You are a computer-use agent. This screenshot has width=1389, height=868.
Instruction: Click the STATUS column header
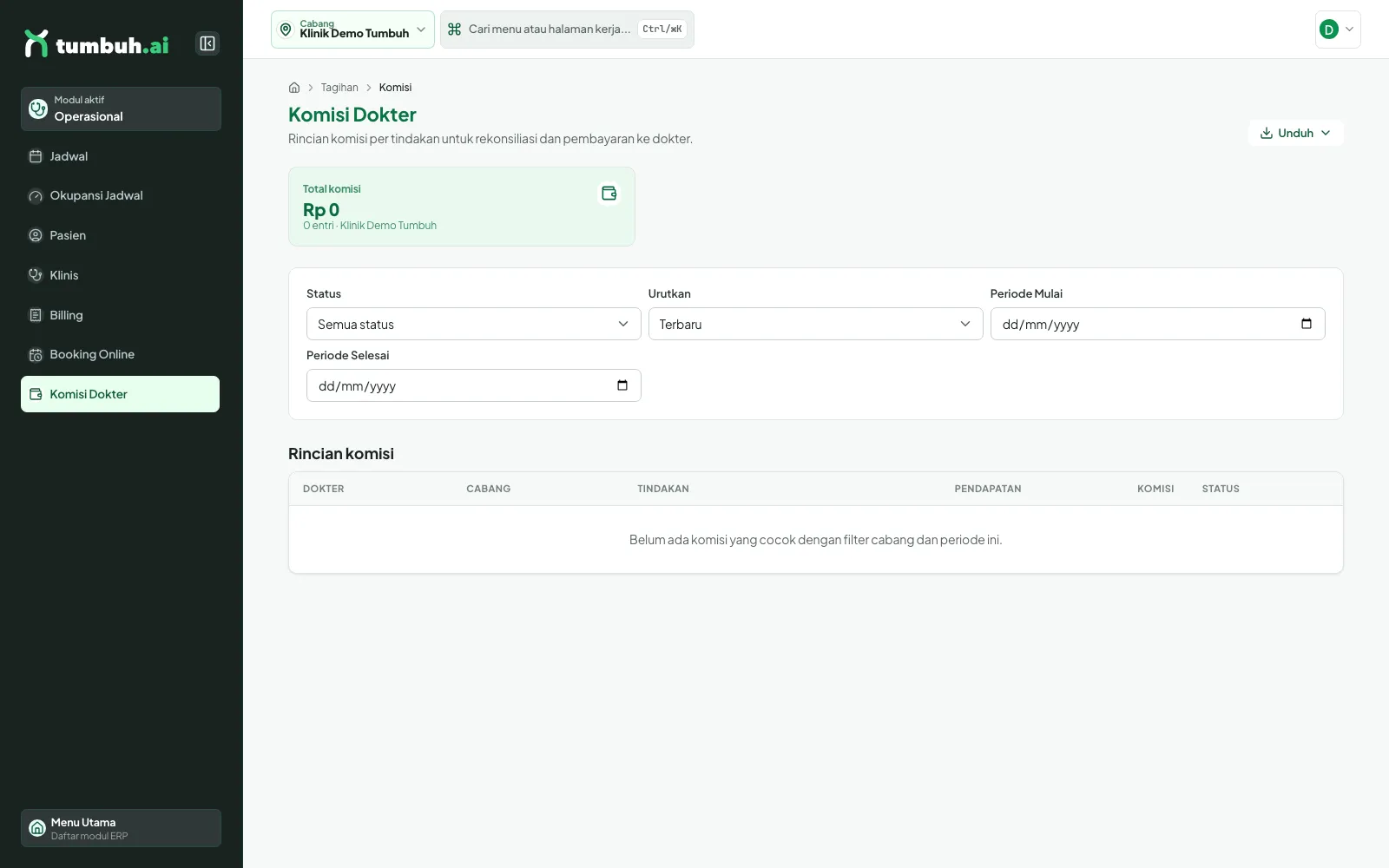[x=1221, y=489]
